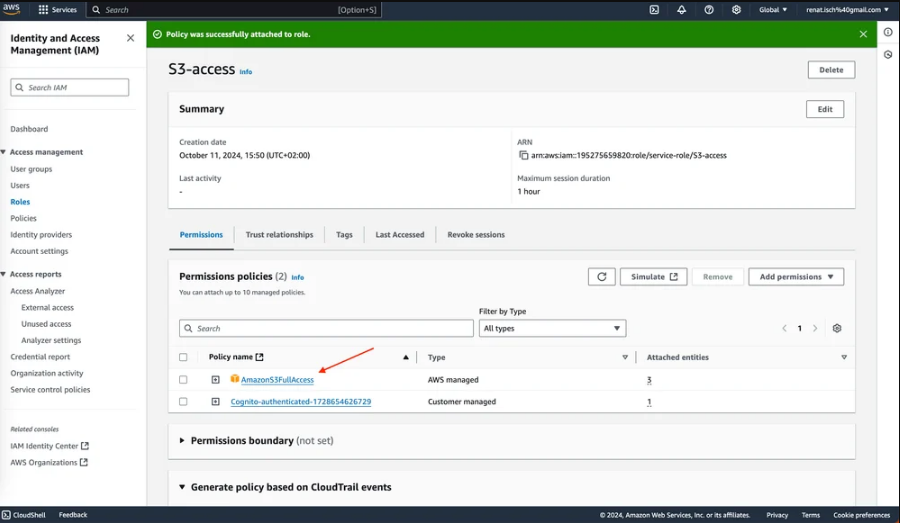Click the CloudShell icon in footer
The image size is (900, 523).
6,515
